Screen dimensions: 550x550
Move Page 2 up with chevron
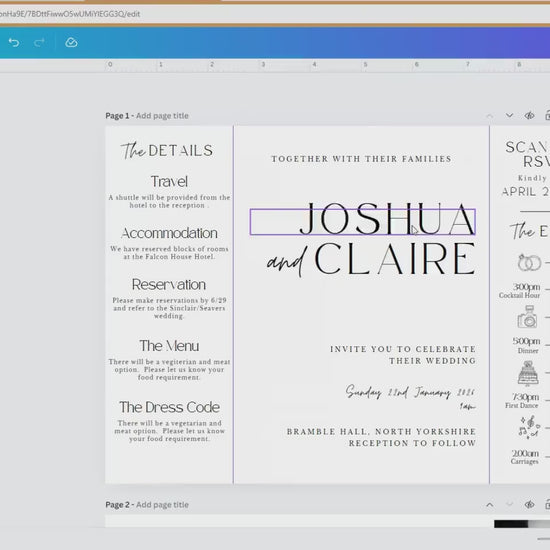pyautogui.click(x=490, y=505)
